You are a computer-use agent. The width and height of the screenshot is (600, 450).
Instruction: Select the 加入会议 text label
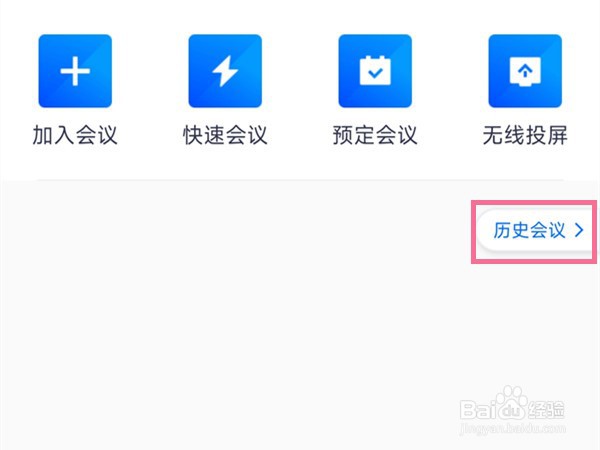75,135
